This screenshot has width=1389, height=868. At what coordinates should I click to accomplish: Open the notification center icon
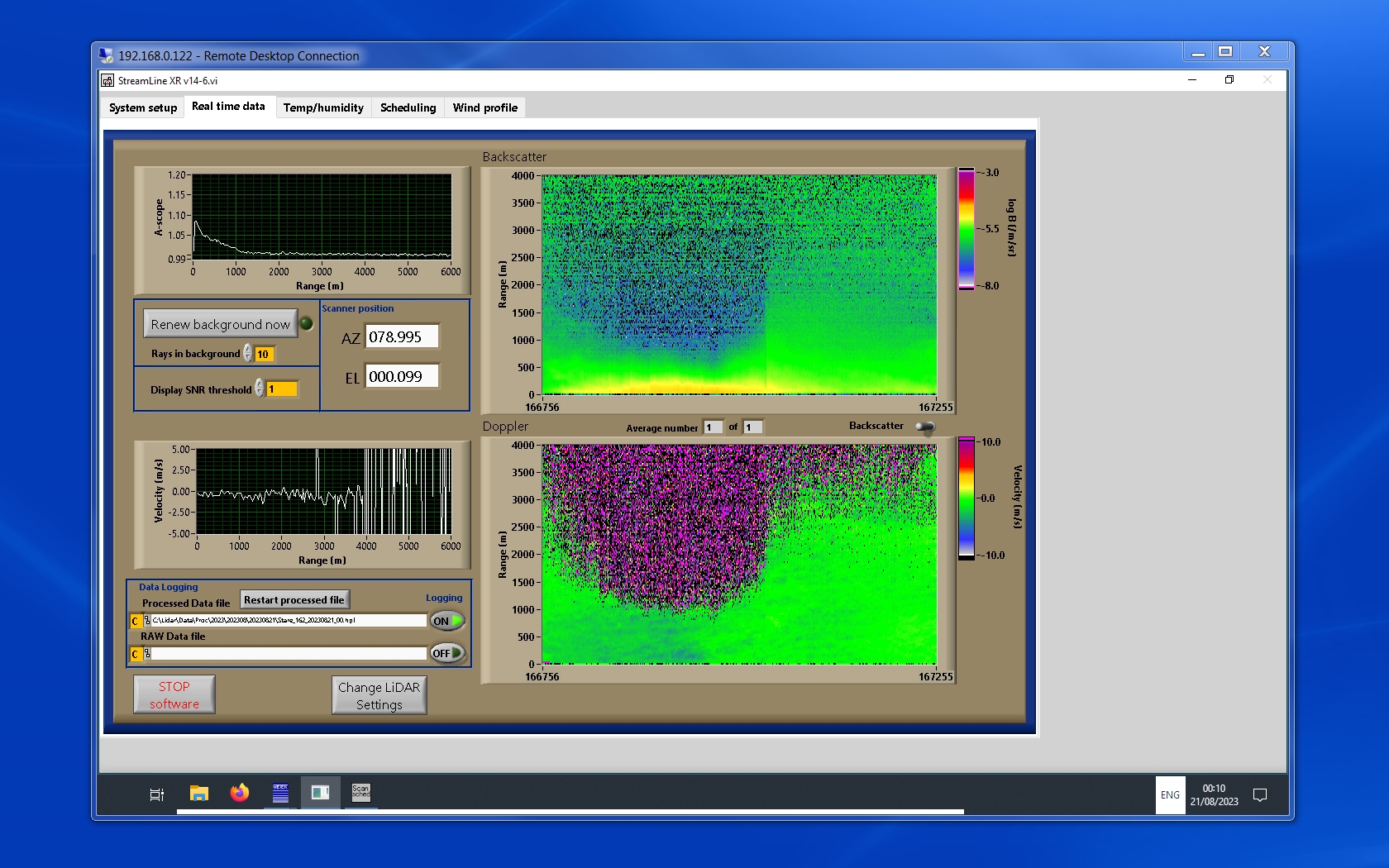(x=1260, y=795)
